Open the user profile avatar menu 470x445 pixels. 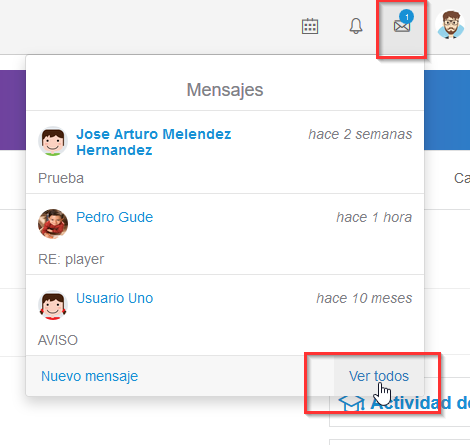click(450, 25)
